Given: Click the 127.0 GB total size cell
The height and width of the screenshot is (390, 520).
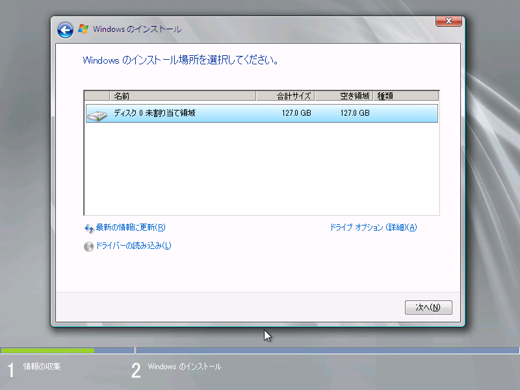Looking at the screenshot, I should pos(296,113).
